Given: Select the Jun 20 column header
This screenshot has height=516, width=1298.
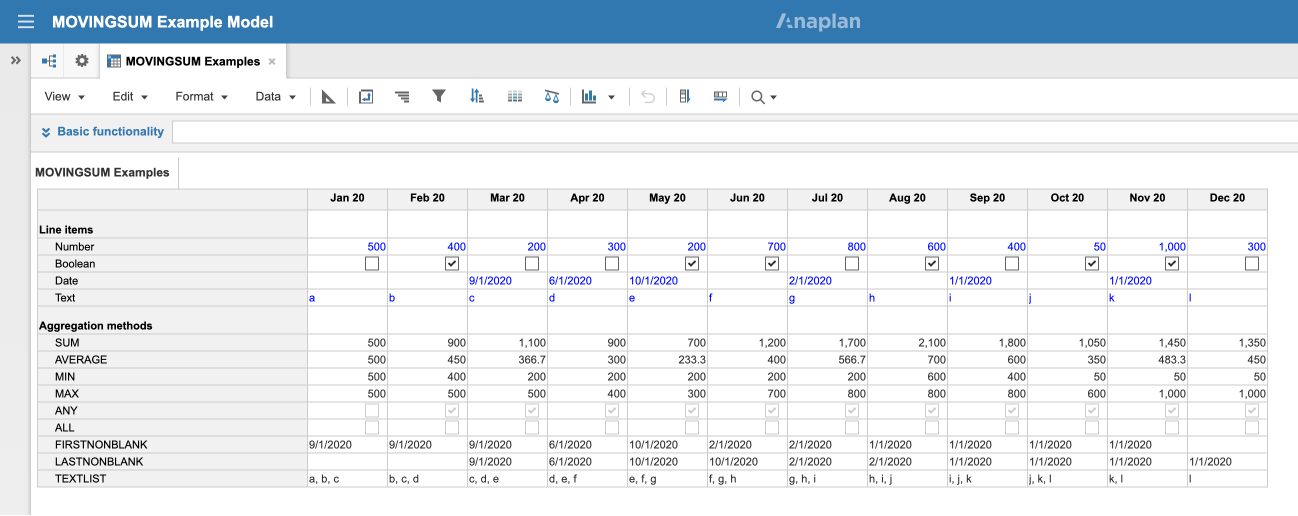Looking at the screenshot, I should point(747,198).
